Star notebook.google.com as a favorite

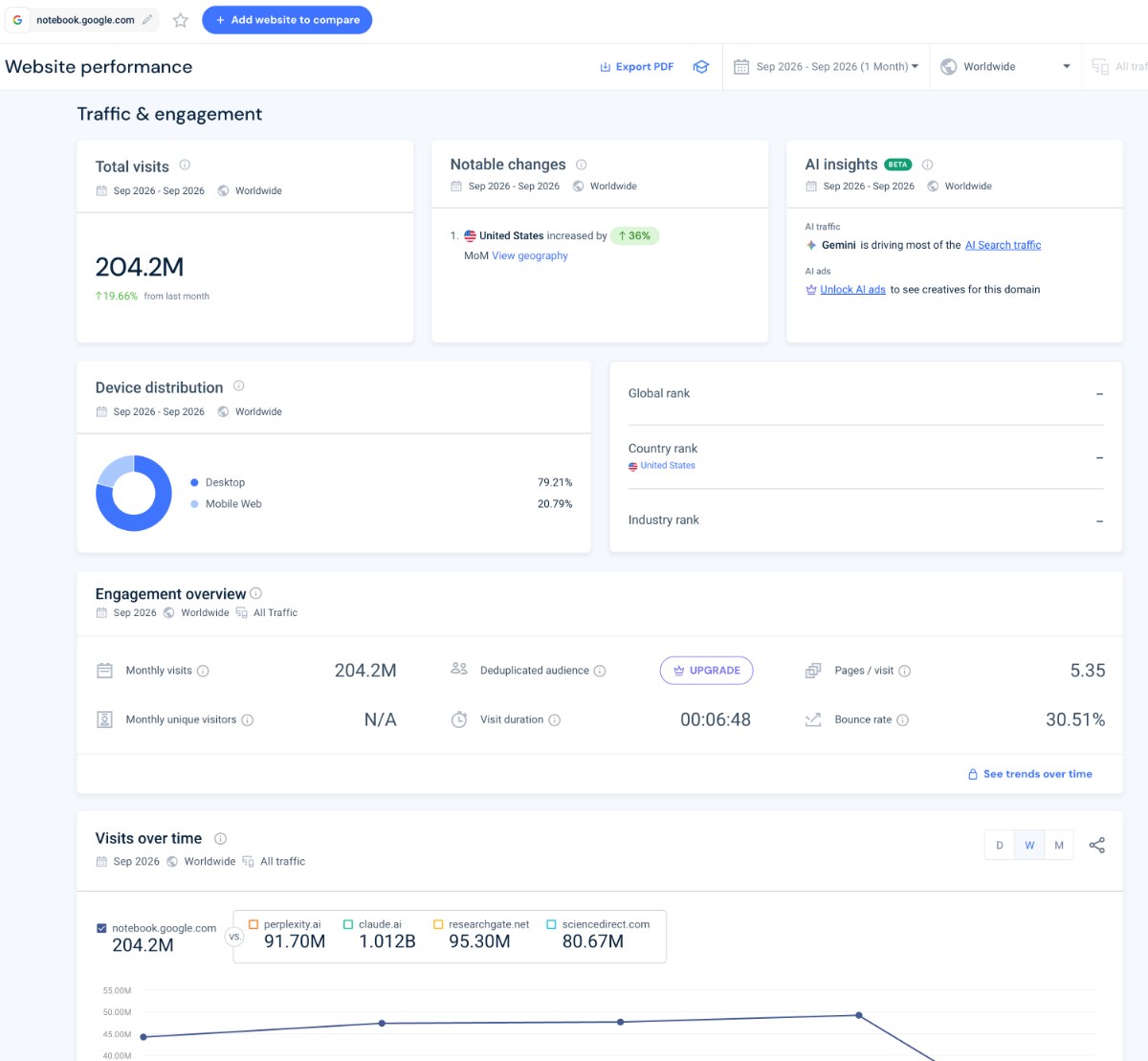(180, 20)
